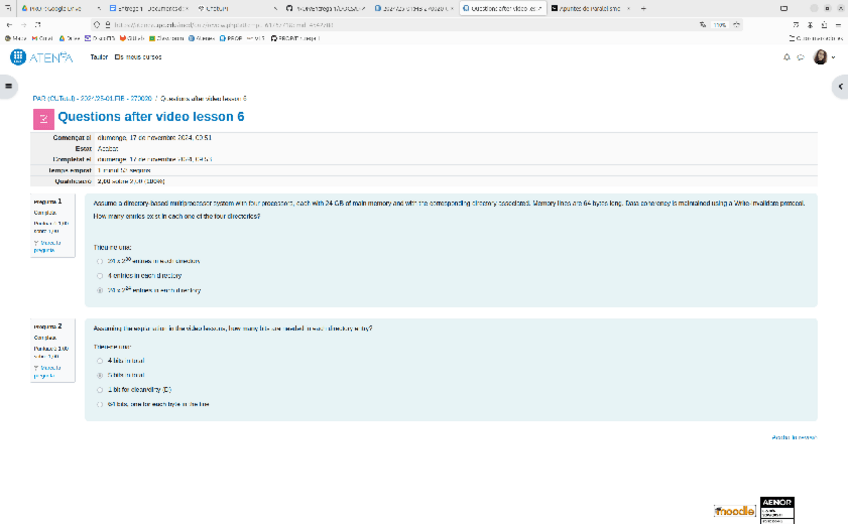
Task: Flag Pregunta 1 with Marca la pregunta
Action: click(x=48, y=247)
